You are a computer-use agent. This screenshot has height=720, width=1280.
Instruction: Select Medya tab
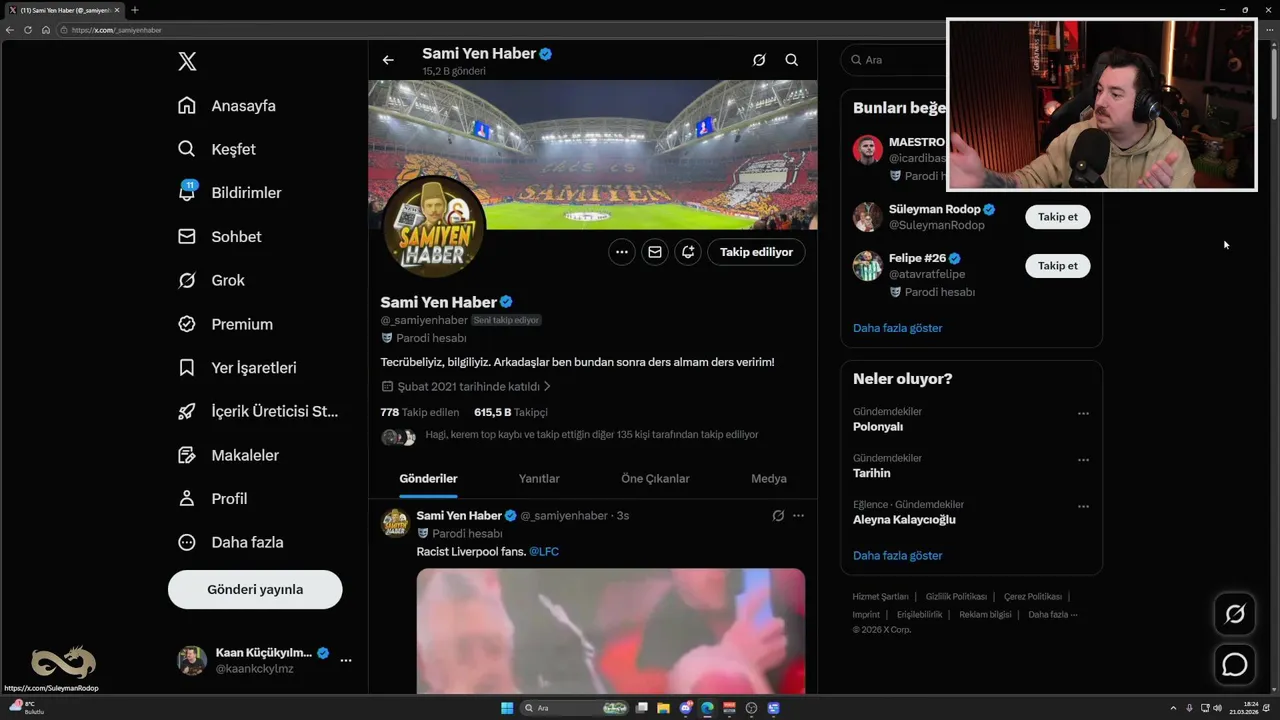(x=769, y=479)
